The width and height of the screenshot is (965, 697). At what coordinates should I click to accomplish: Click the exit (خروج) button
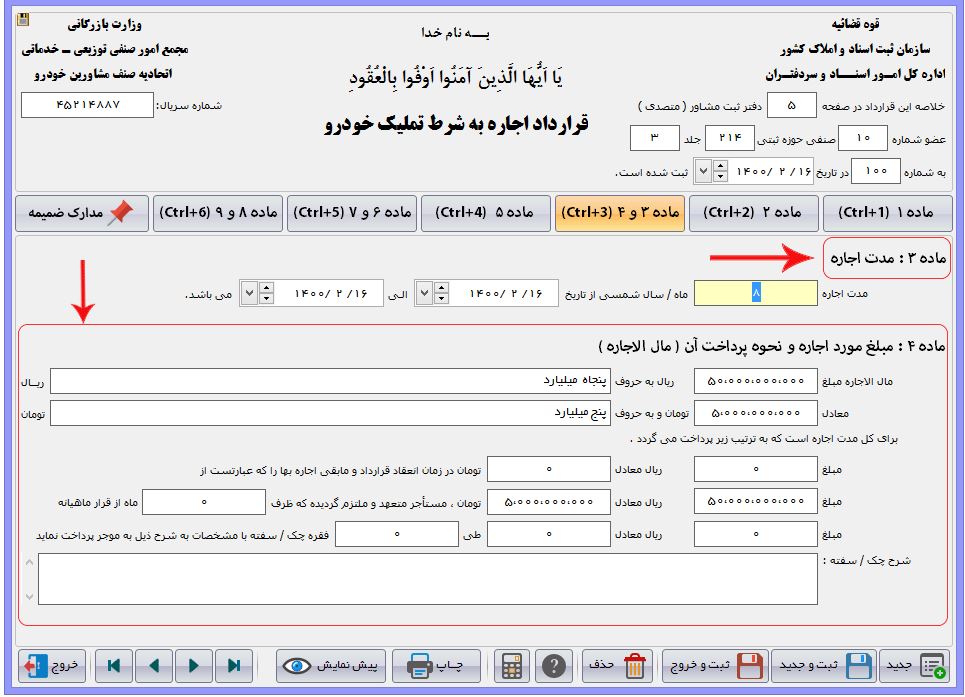click(x=52, y=666)
